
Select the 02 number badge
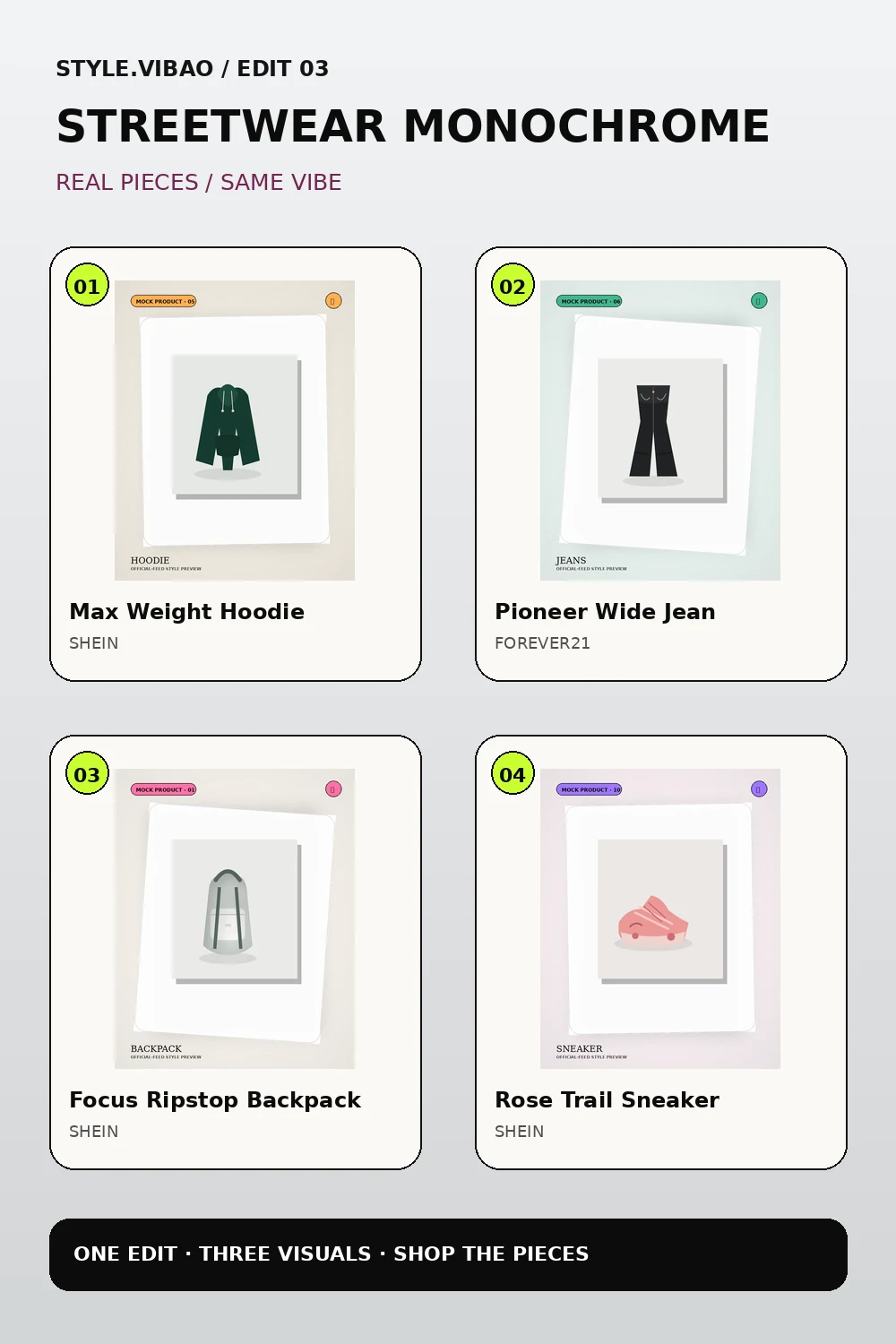(x=513, y=286)
